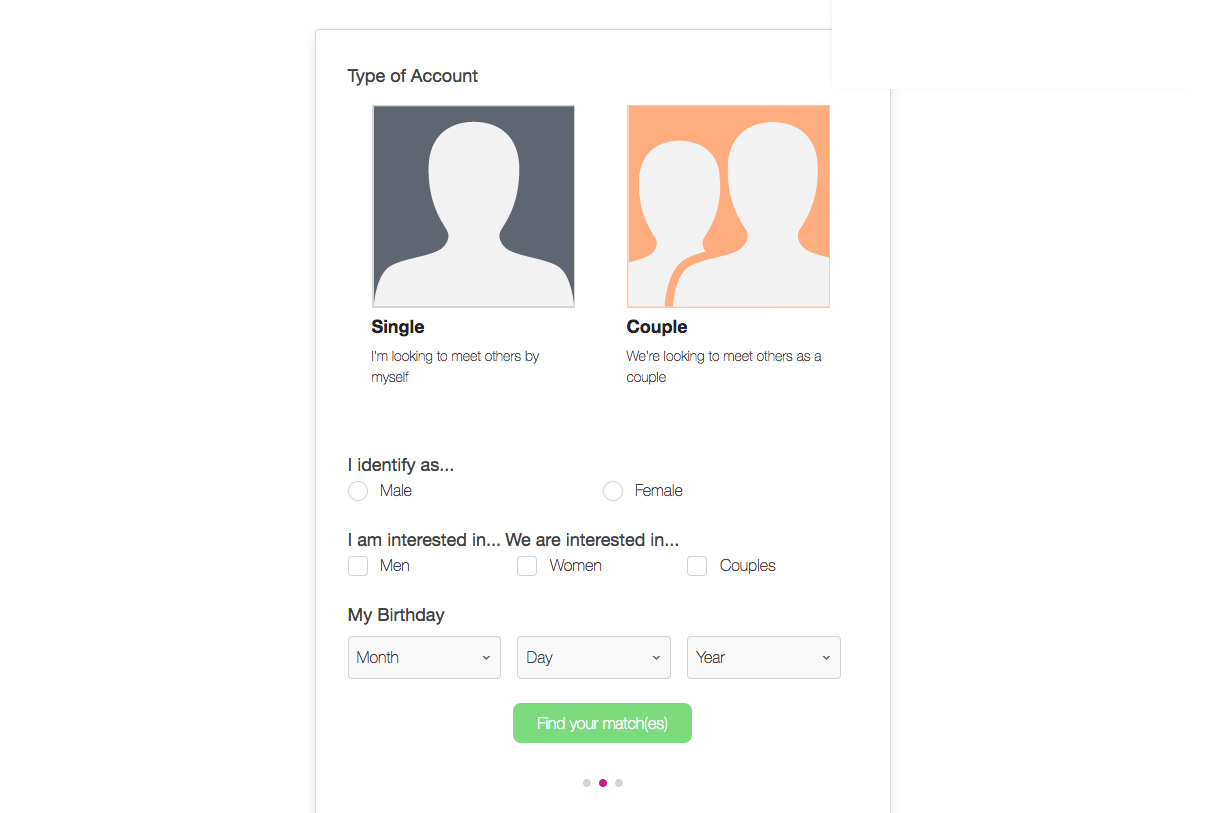Expand the Day birthday dropdown

tap(594, 658)
